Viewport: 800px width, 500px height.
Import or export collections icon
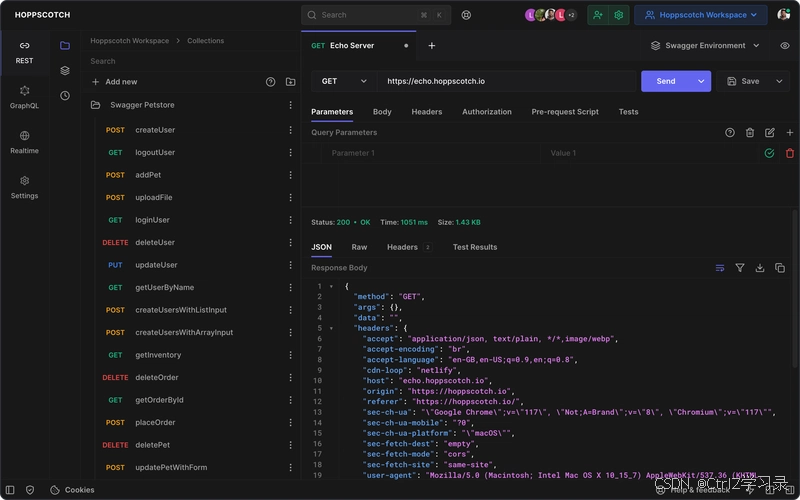(290, 82)
